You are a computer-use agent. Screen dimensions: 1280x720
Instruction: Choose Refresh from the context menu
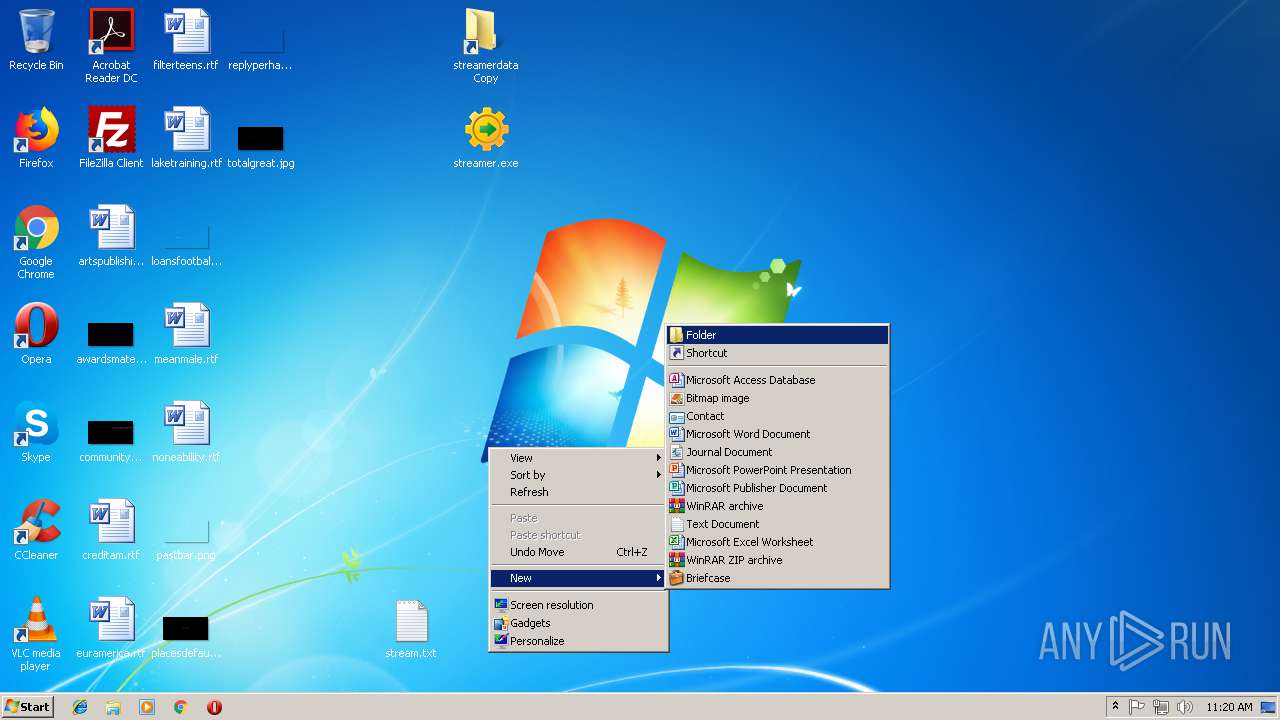tap(578, 492)
